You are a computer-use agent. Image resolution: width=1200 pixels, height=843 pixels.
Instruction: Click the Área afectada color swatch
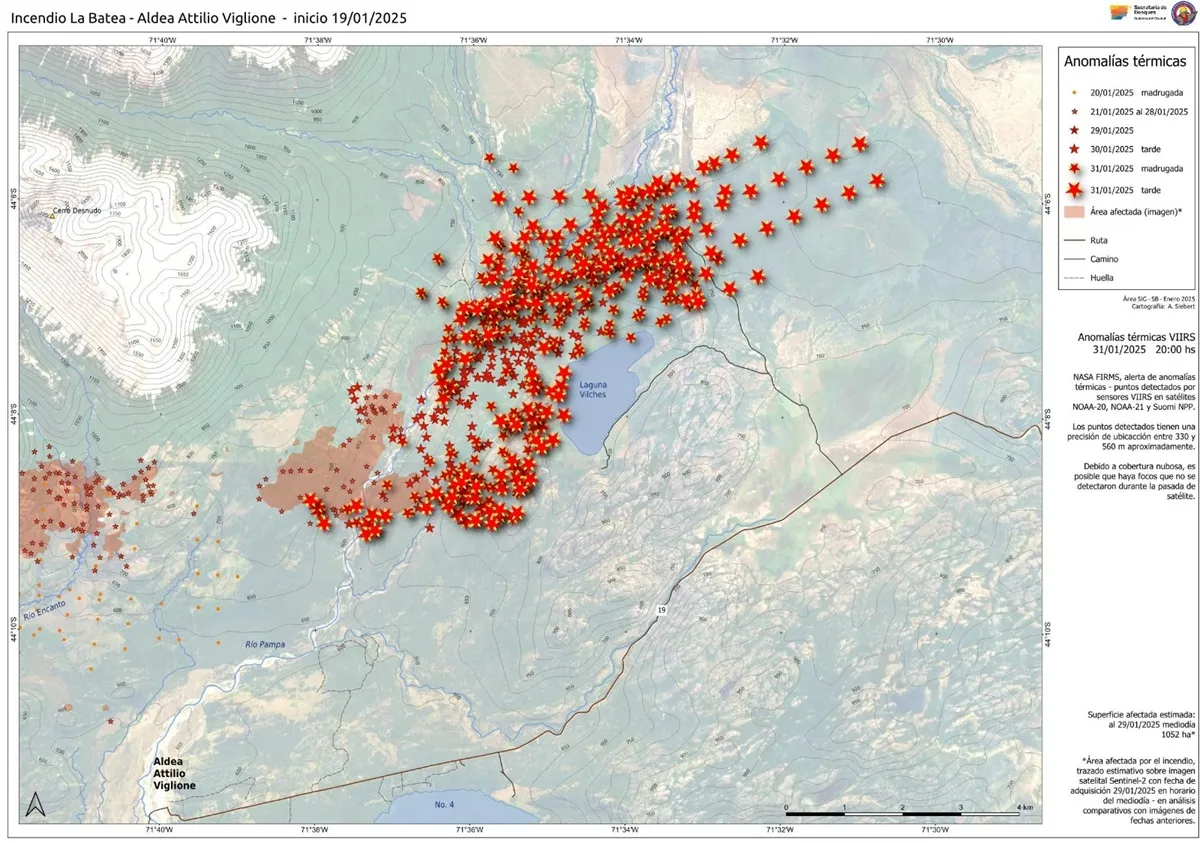1074,211
